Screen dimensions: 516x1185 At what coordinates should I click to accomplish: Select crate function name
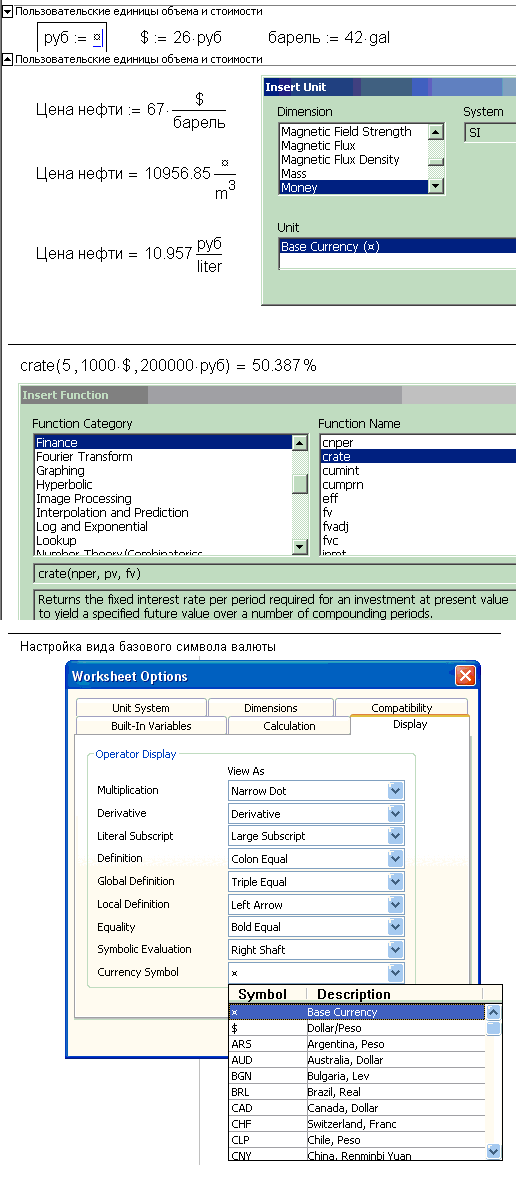click(418, 456)
